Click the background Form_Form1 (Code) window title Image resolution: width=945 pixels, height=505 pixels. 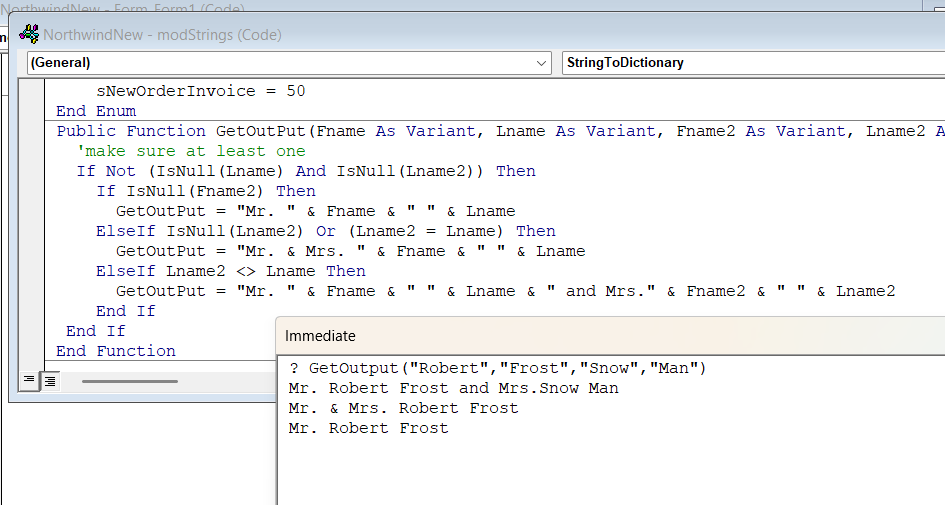click(123, 8)
